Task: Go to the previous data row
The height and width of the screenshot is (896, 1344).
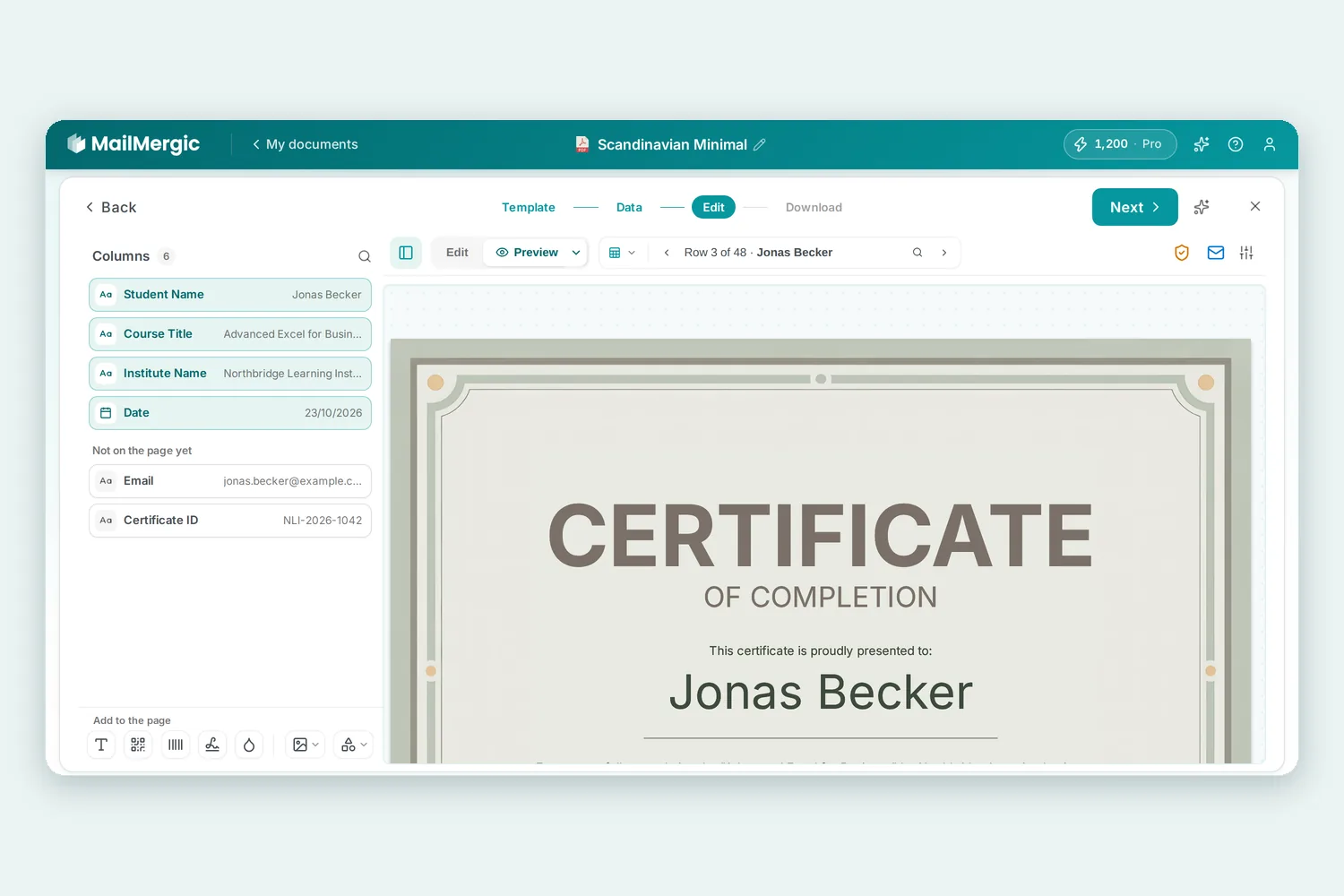Action: (667, 253)
